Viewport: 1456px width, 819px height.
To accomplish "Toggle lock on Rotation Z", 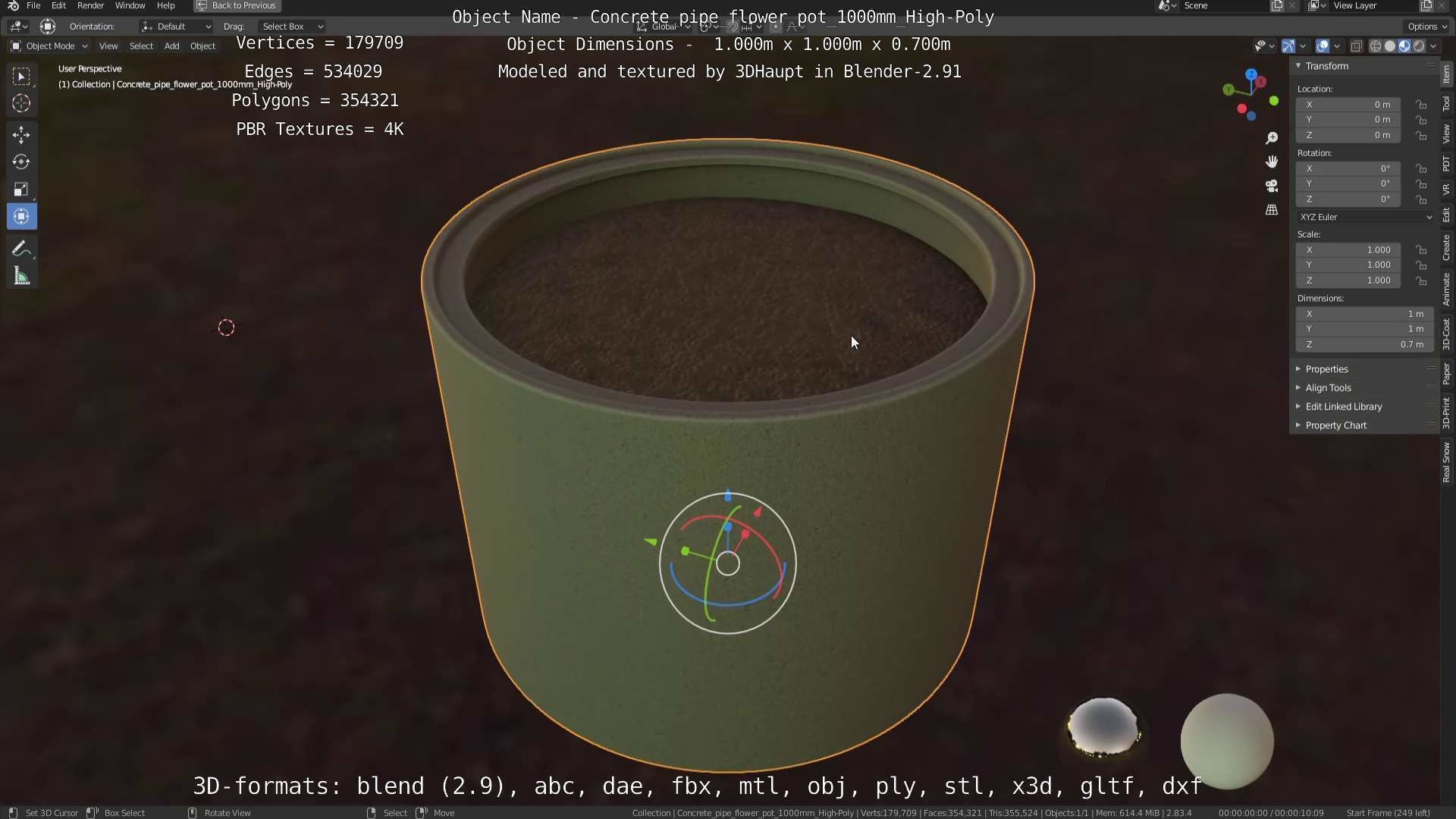I will point(1421,199).
